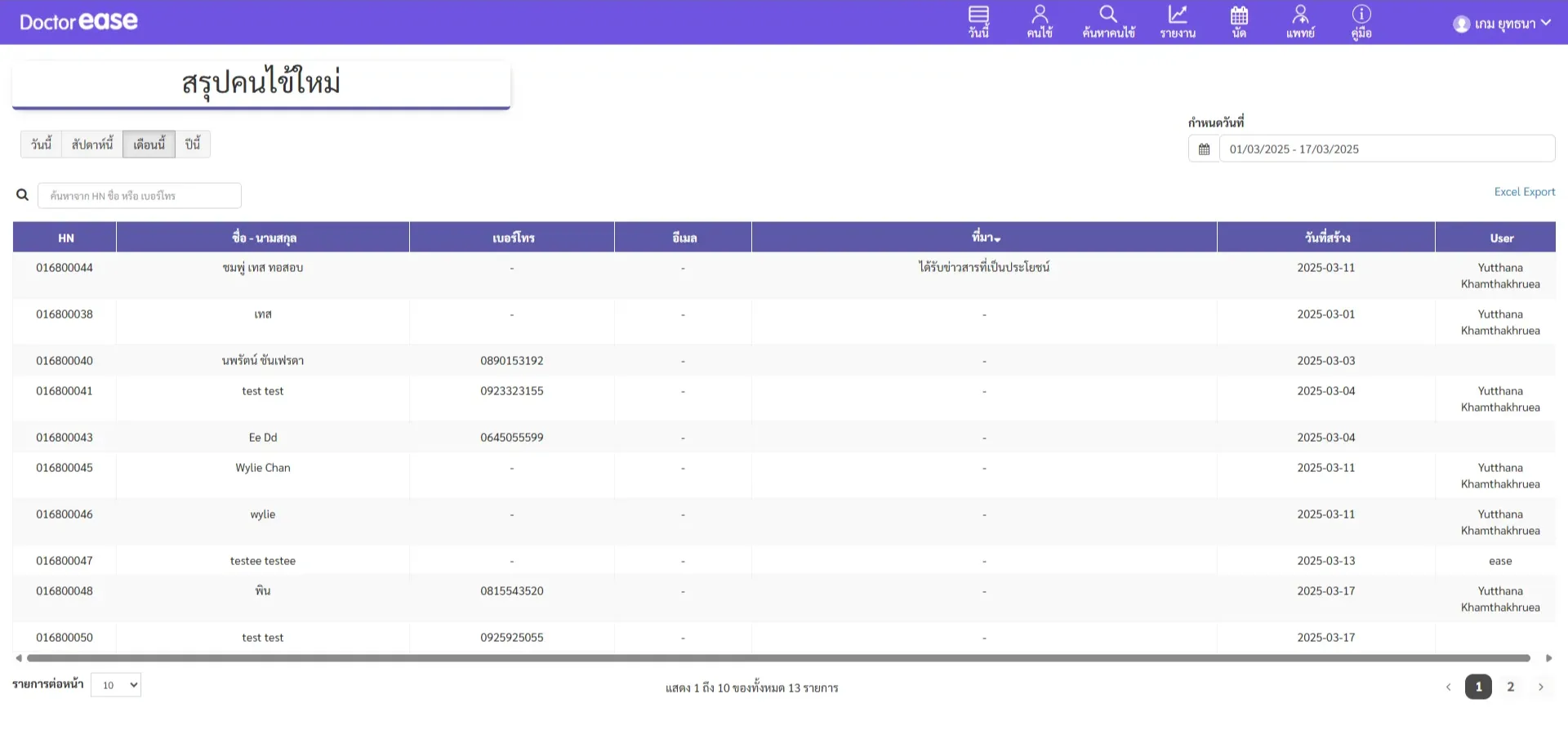Click the Excel Export link

pos(1524,192)
